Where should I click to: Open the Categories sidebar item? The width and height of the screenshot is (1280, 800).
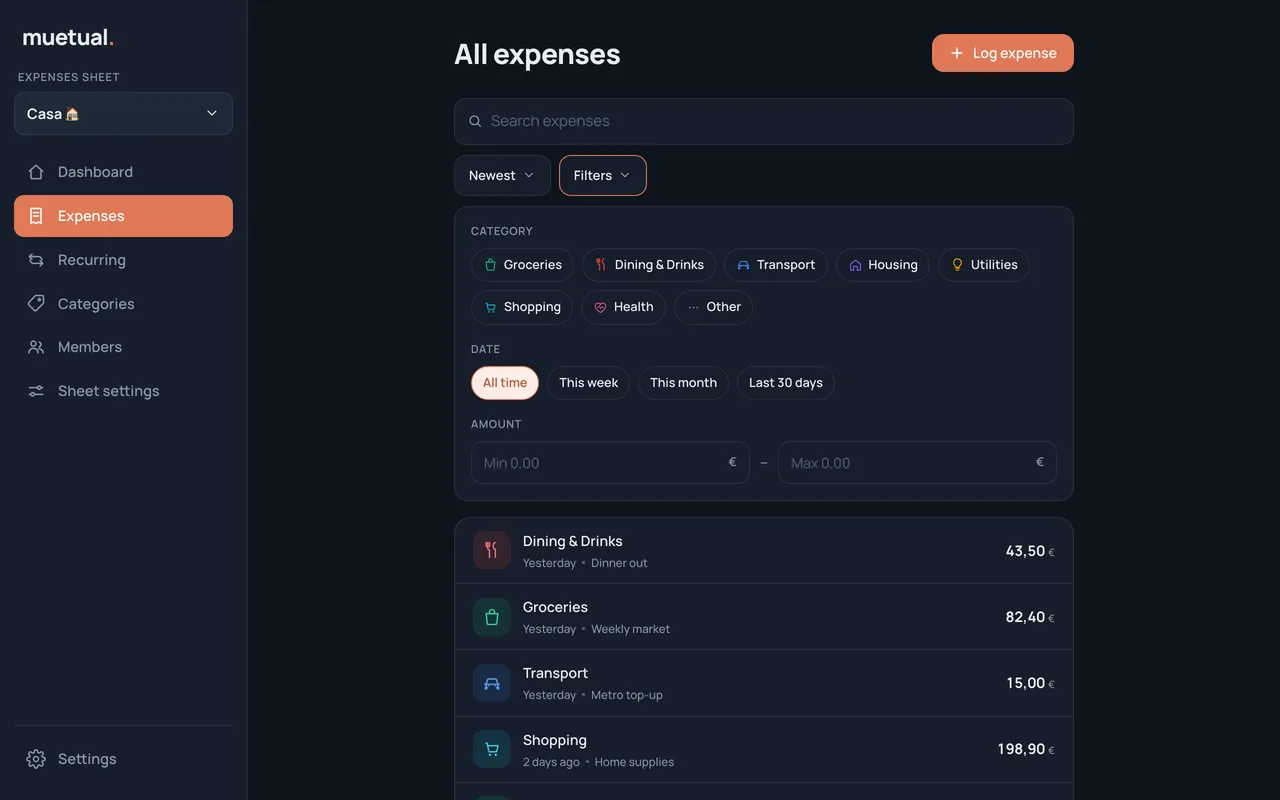pyautogui.click(x=123, y=304)
